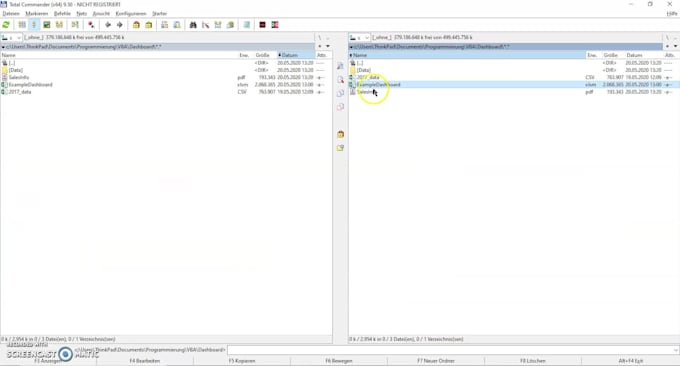Select the highlighted full details view icon

[x=34, y=25]
